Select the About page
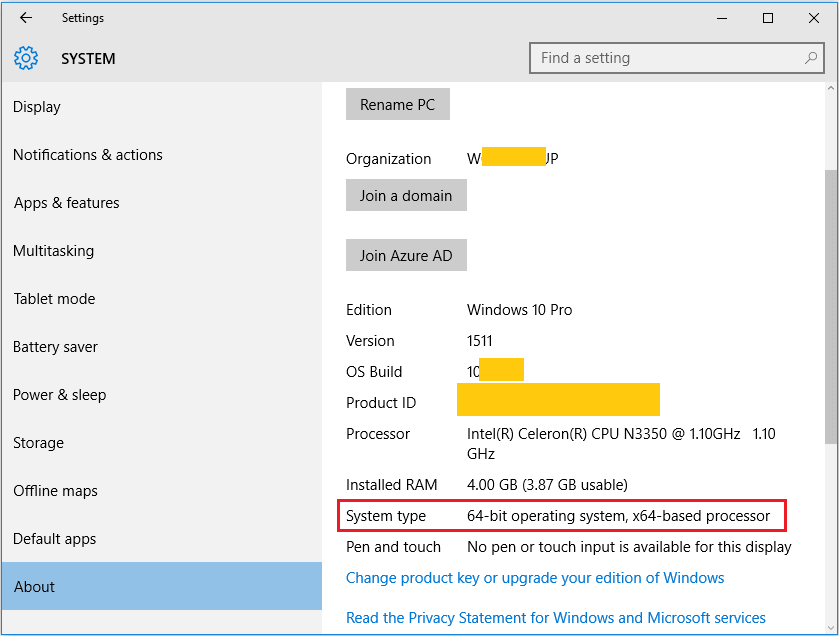The image size is (839, 636). [x=161, y=586]
